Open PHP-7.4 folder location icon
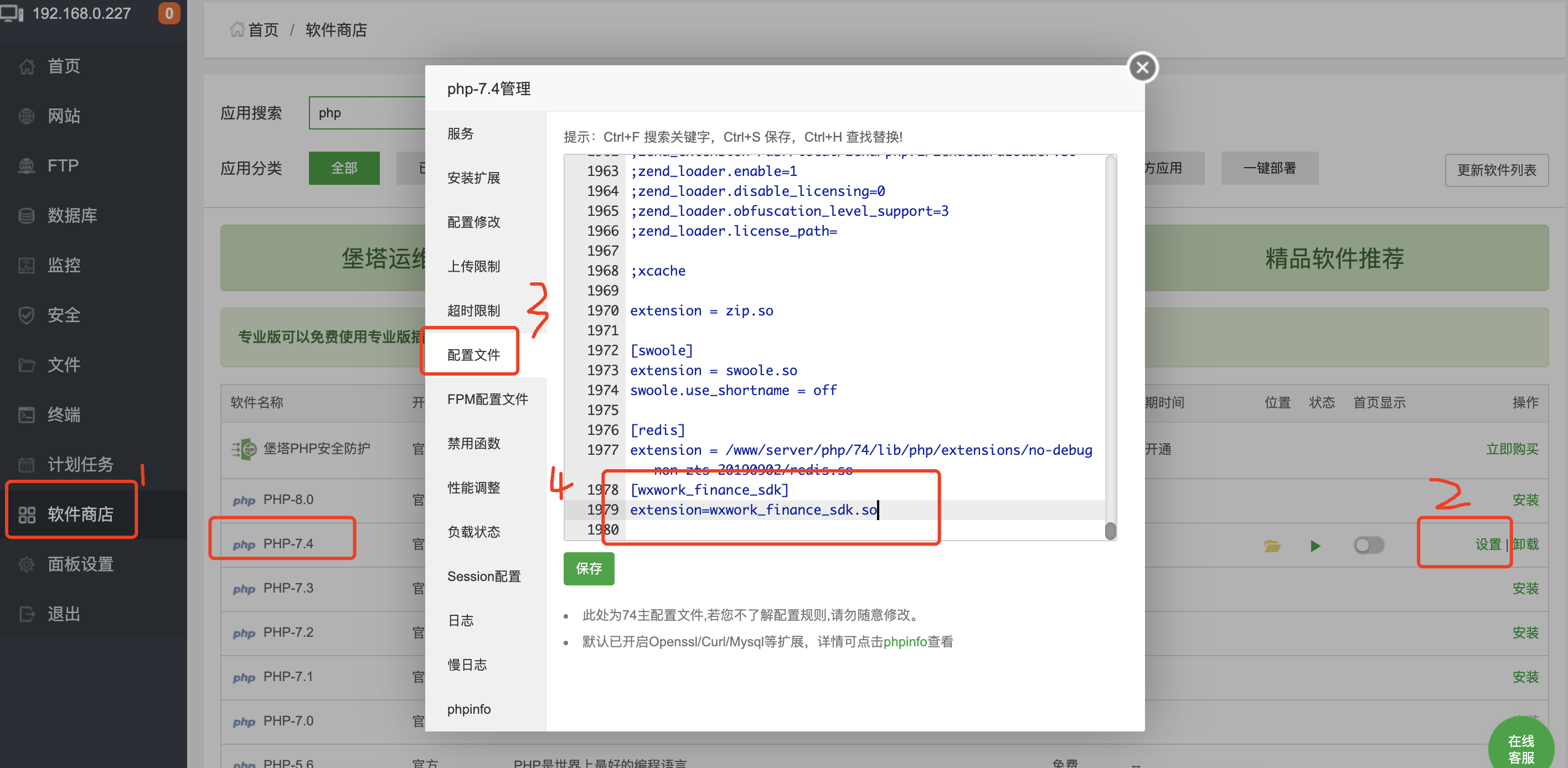 pos(1272,546)
